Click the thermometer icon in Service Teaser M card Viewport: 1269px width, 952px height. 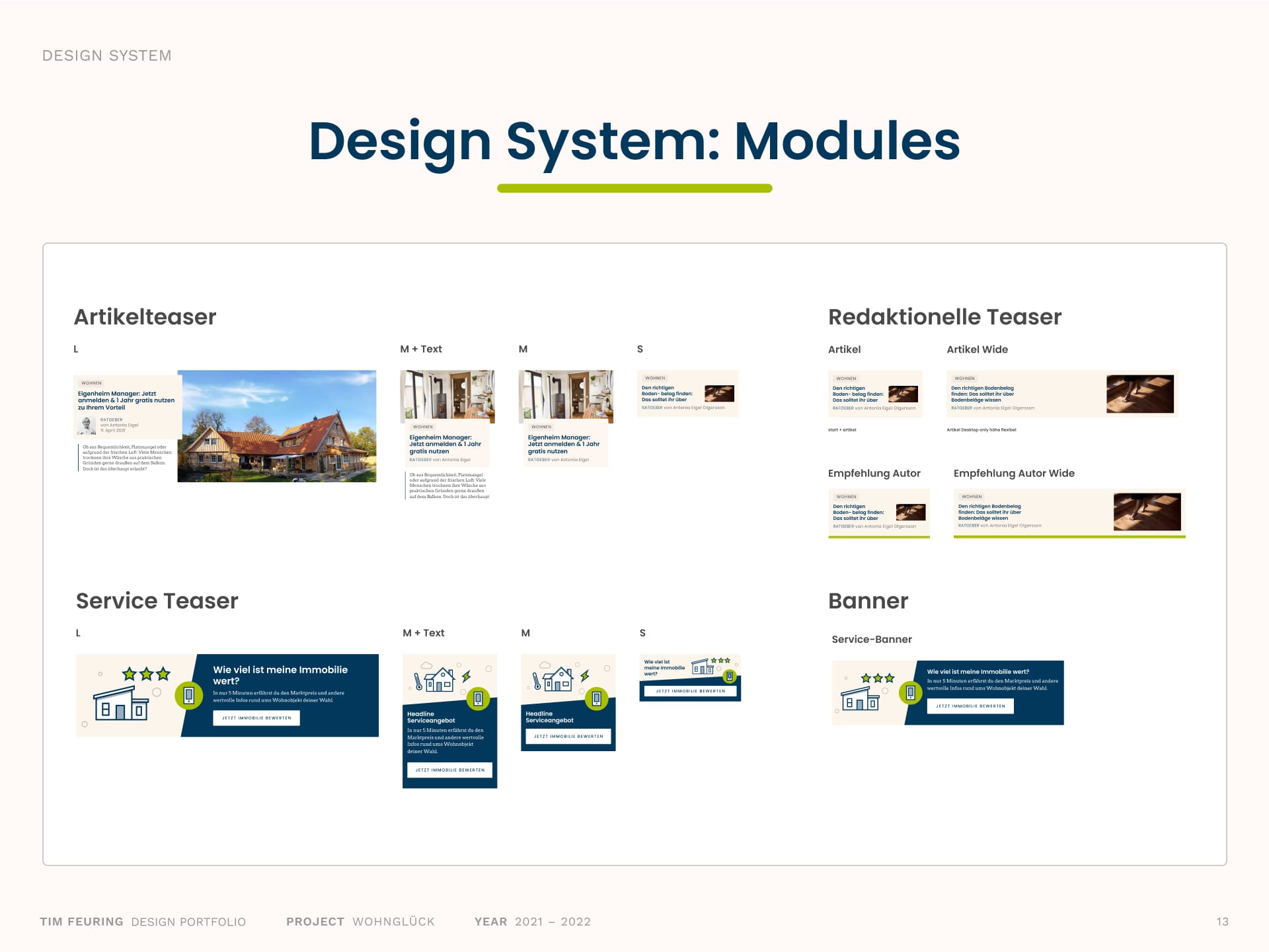click(537, 681)
